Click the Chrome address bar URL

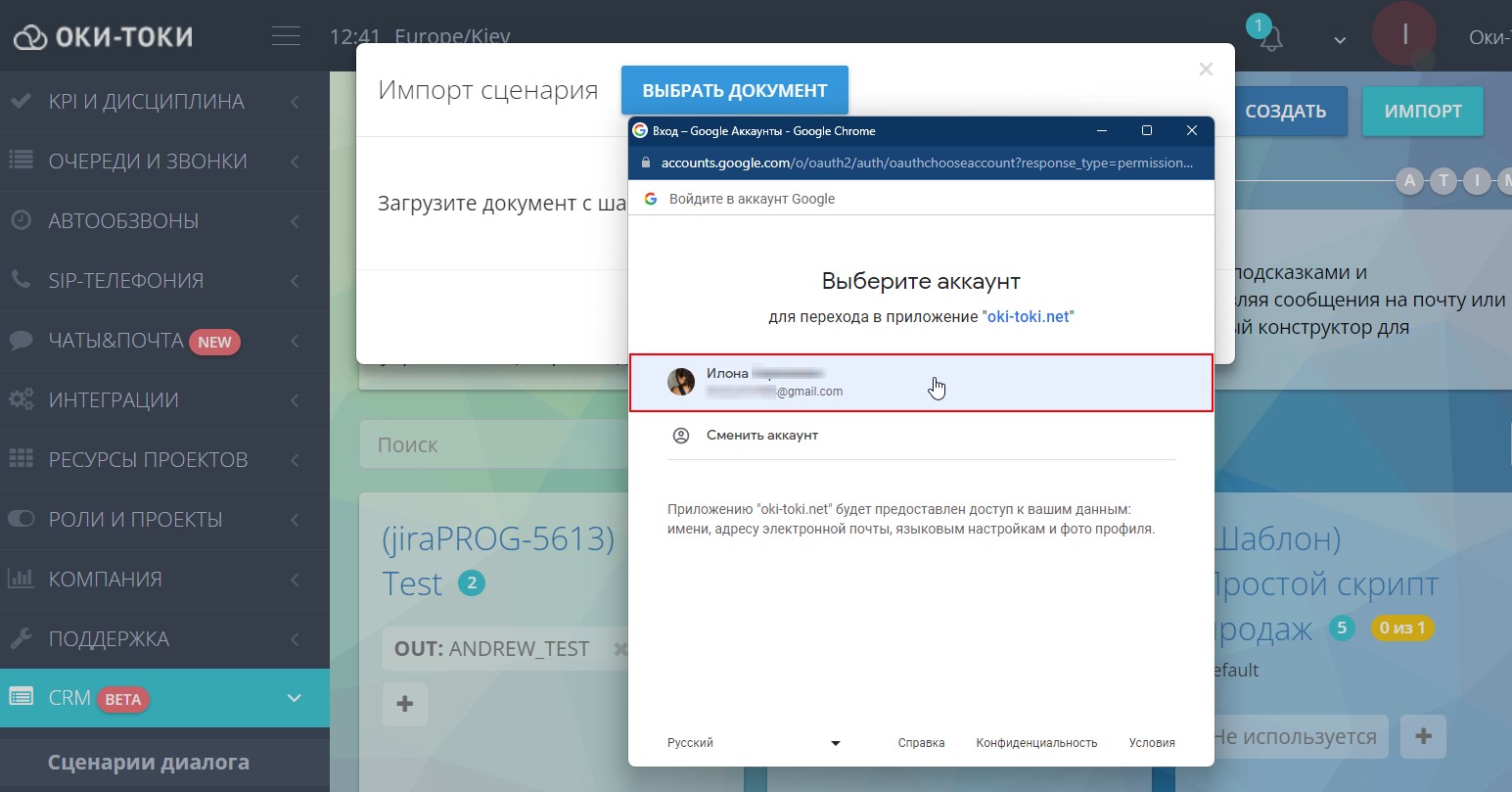point(927,163)
